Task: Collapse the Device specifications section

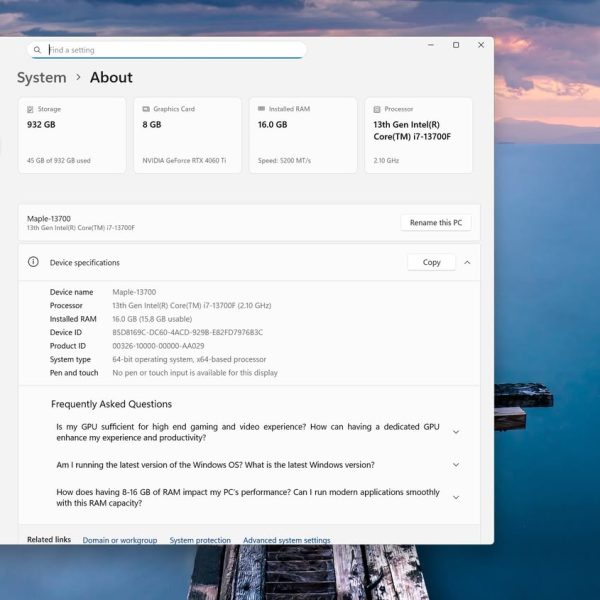Action: (x=467, y=262)
